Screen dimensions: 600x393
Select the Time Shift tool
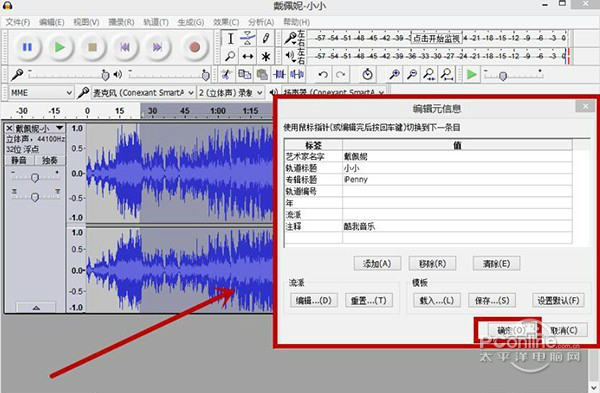(248, 57)
